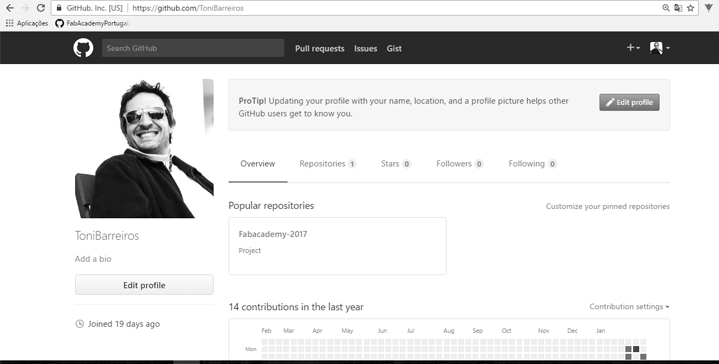Focus the Search GitHub field
The width and height of the screenshot is (719, 364).
pyautogui.click(x=193, y=48)
